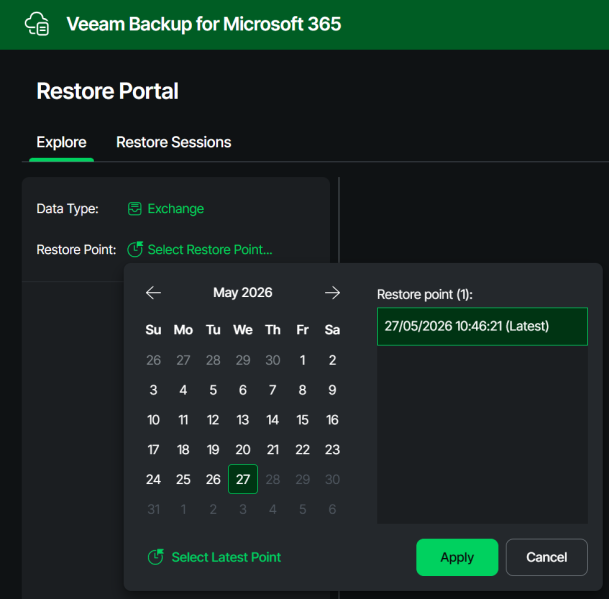609x599 pixels.
Task: Click dimmed April 30 date
Action: tap(273, 360)
